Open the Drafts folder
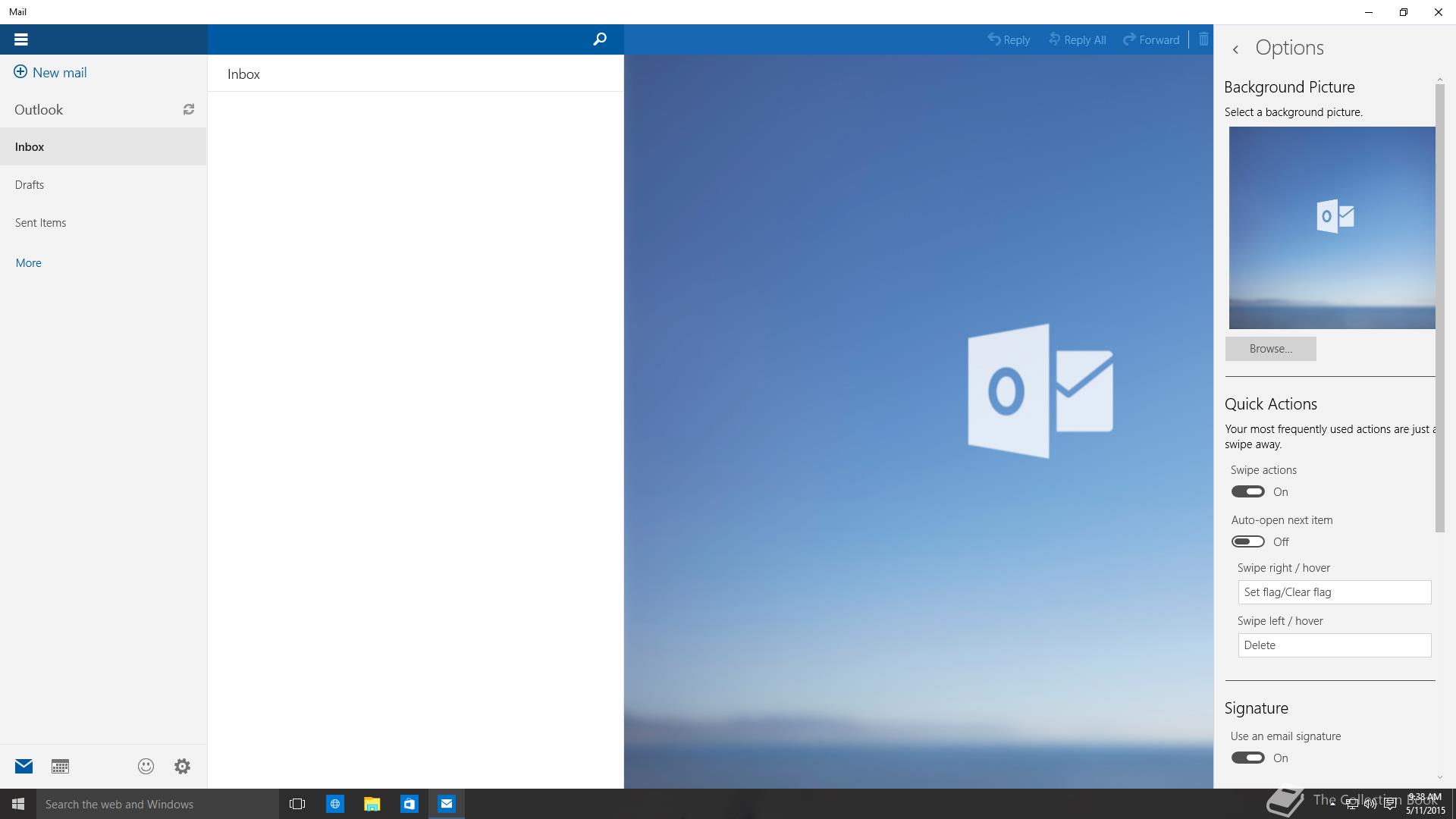1456x819 pixels. [x=103, y=184]
